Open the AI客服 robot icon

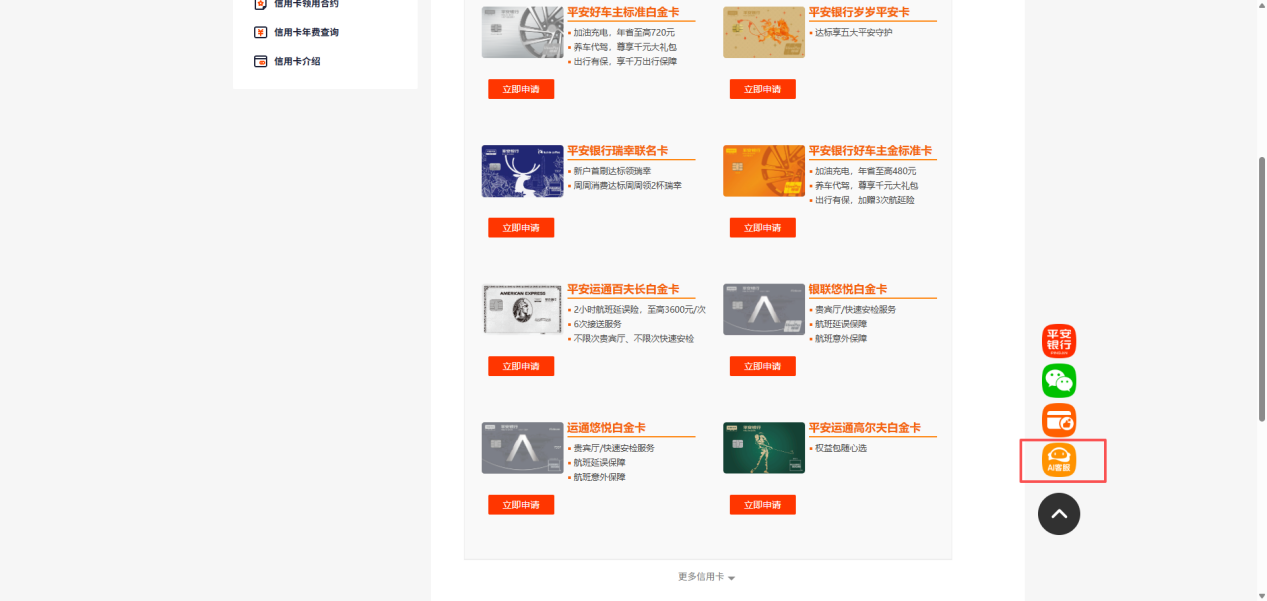[1059, 460]
